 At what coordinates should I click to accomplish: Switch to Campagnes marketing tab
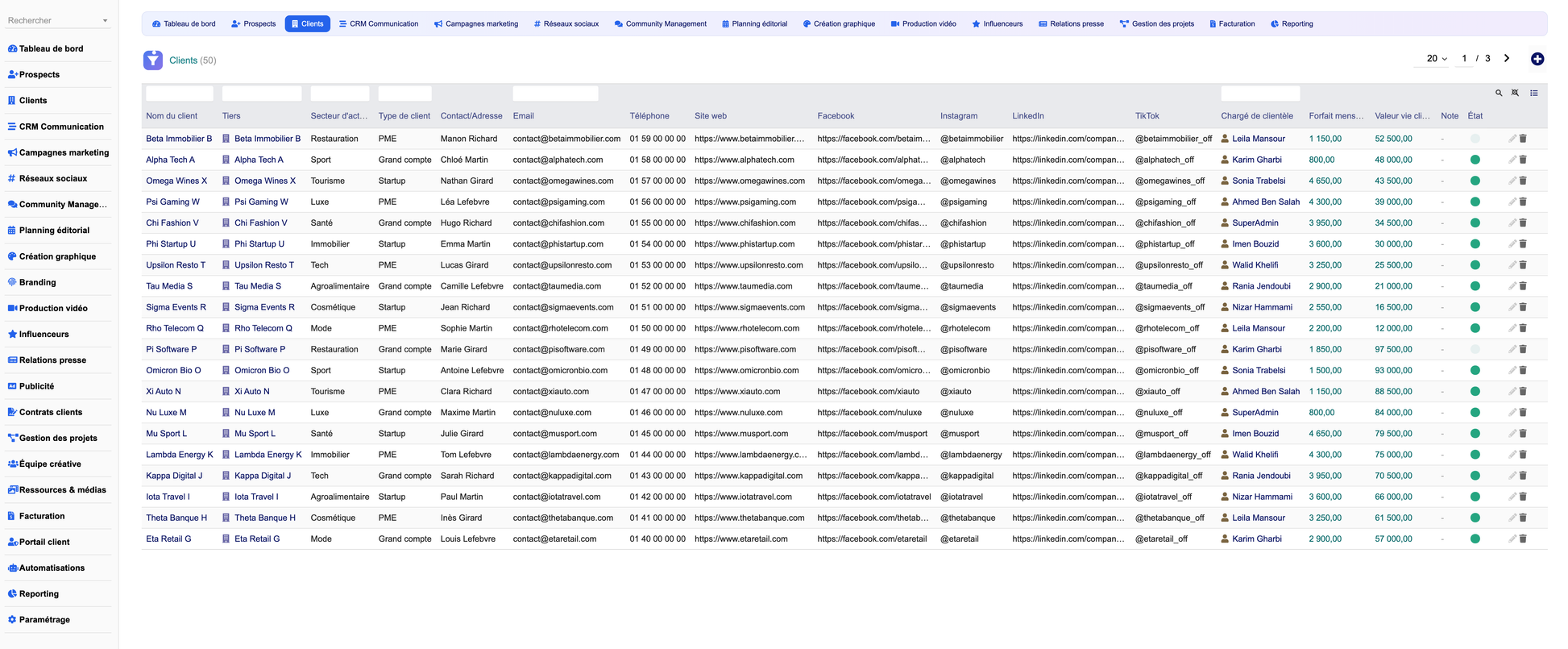(x=476, y=24)
